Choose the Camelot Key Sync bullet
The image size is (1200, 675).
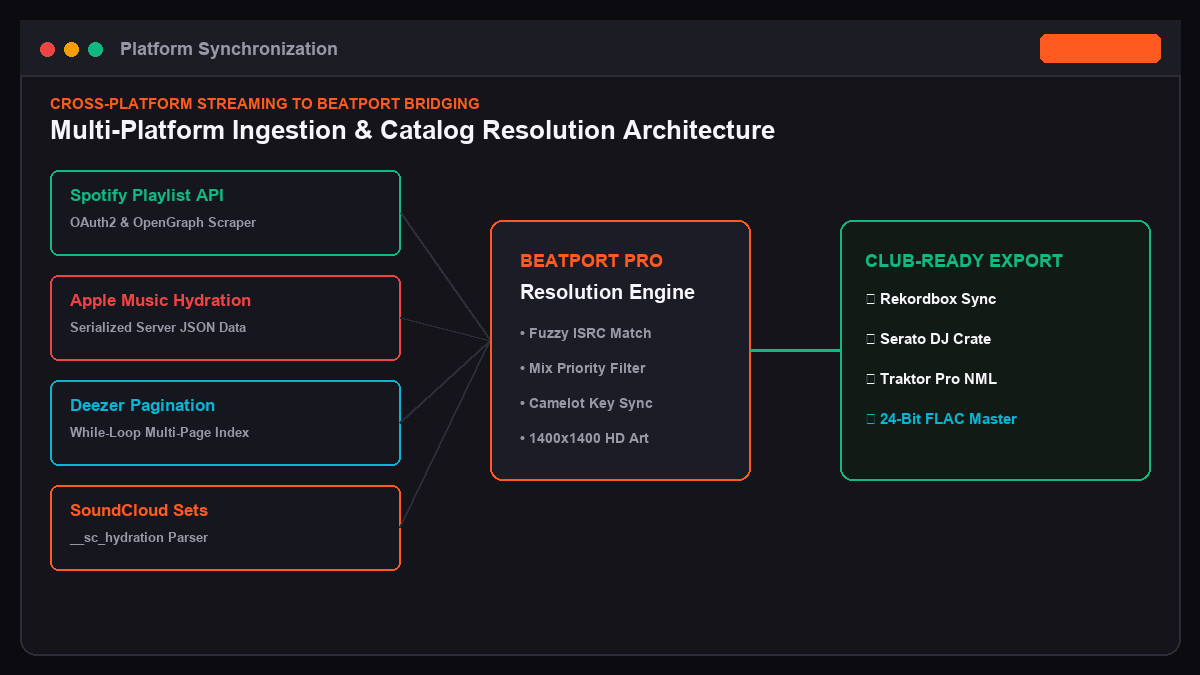tap(586, 403)
